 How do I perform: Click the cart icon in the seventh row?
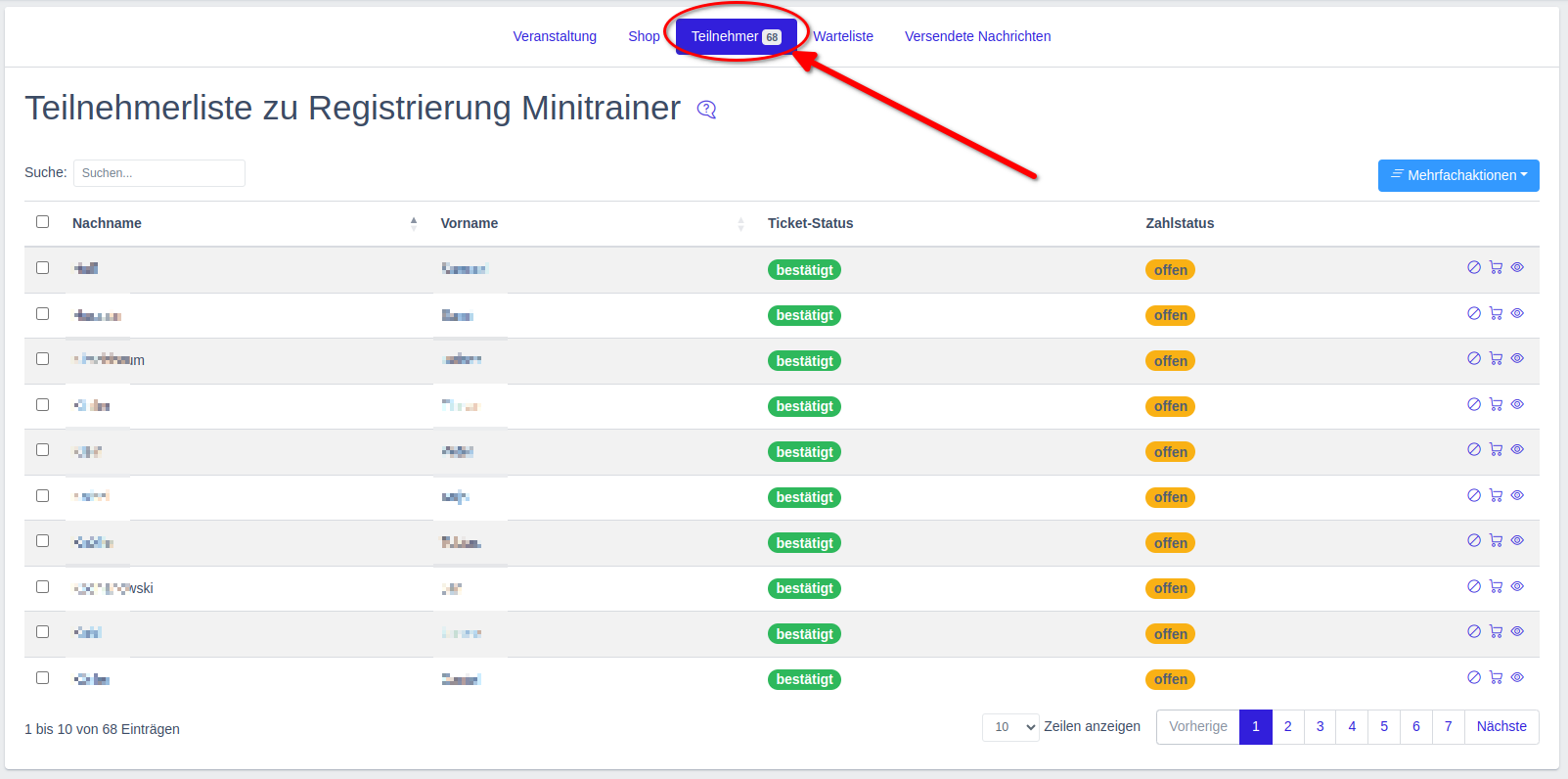click(1496, 540)
